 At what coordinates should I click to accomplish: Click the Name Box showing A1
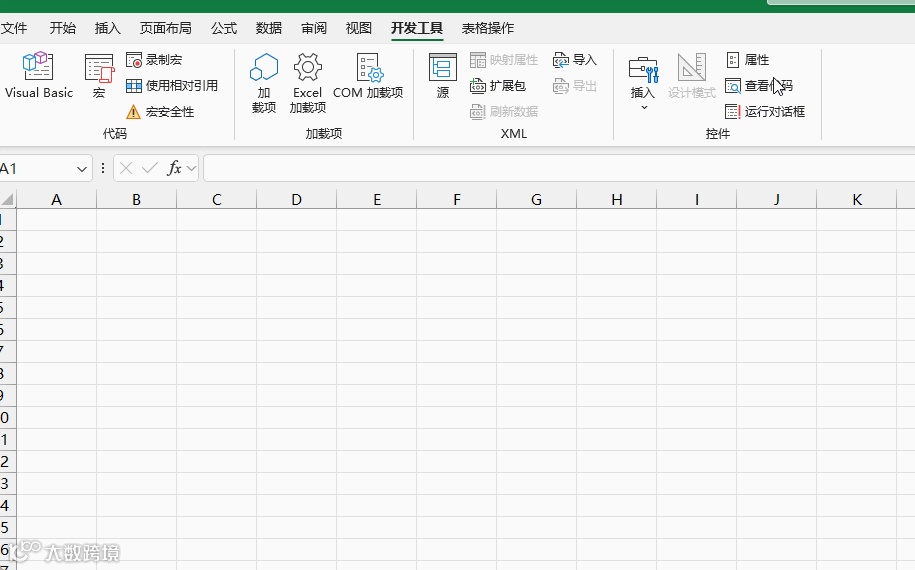click(x=36, y=169)
